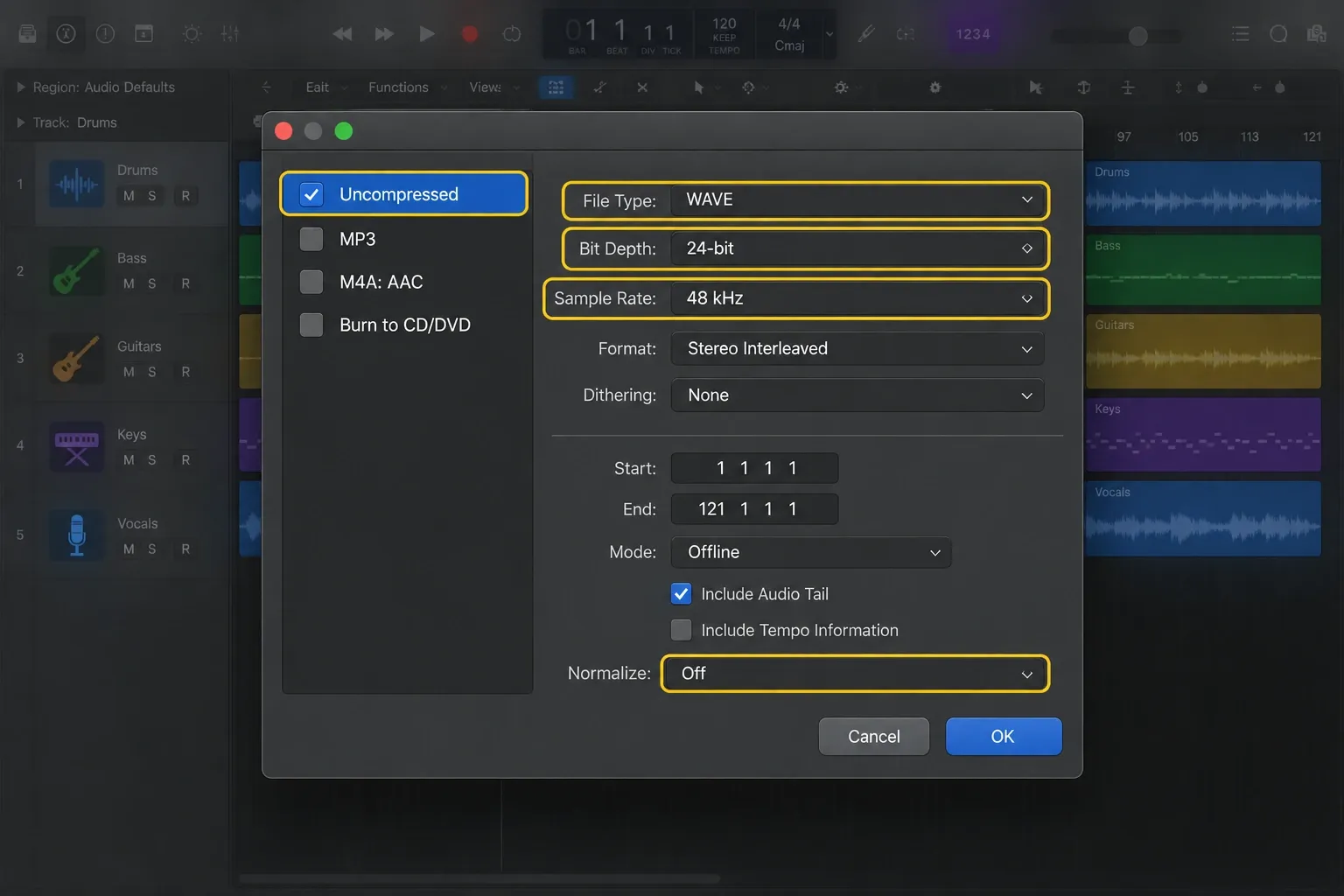This screenshot has width=1344, height=896.
Task: Click the Guitars track instrument icon
Action: point(77,359)
